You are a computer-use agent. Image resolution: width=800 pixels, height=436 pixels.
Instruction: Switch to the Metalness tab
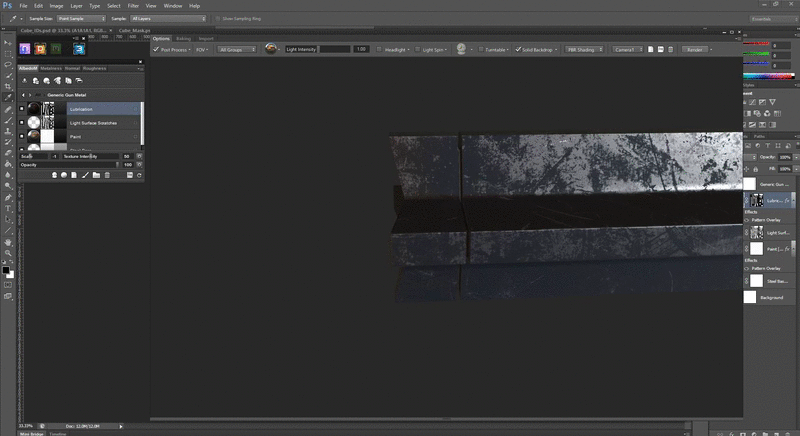click(x=51, y=68)
